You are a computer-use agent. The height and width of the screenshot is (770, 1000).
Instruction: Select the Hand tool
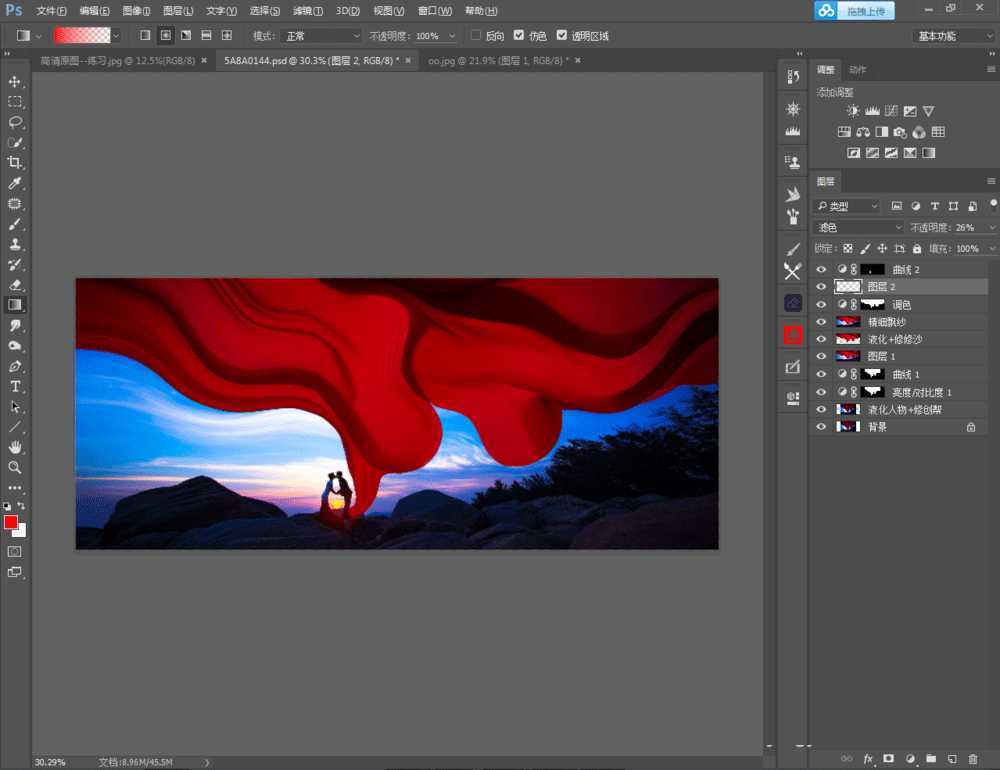coord(15,447)
